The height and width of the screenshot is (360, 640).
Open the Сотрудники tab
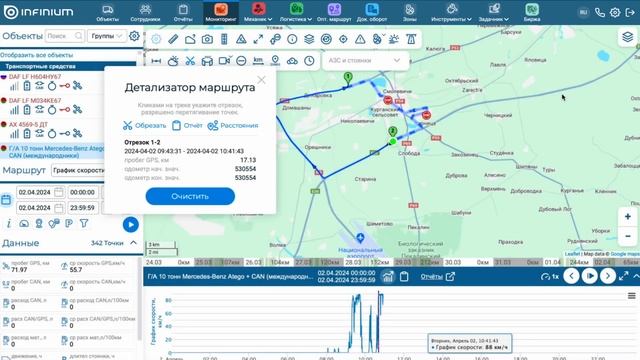[x=145, y=12]
